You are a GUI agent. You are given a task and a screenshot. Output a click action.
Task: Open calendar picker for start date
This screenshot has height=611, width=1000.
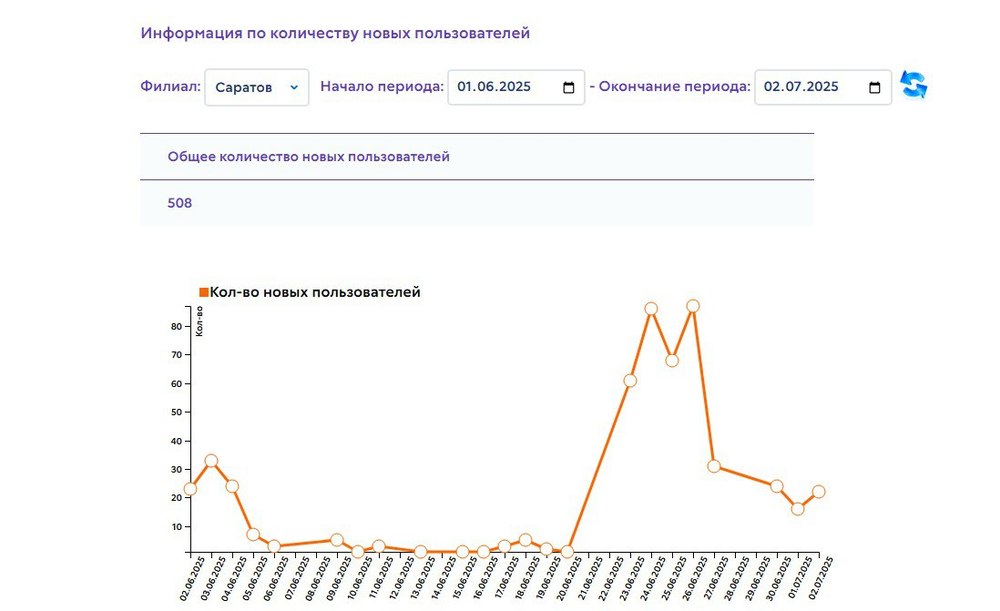pos(568,88)
